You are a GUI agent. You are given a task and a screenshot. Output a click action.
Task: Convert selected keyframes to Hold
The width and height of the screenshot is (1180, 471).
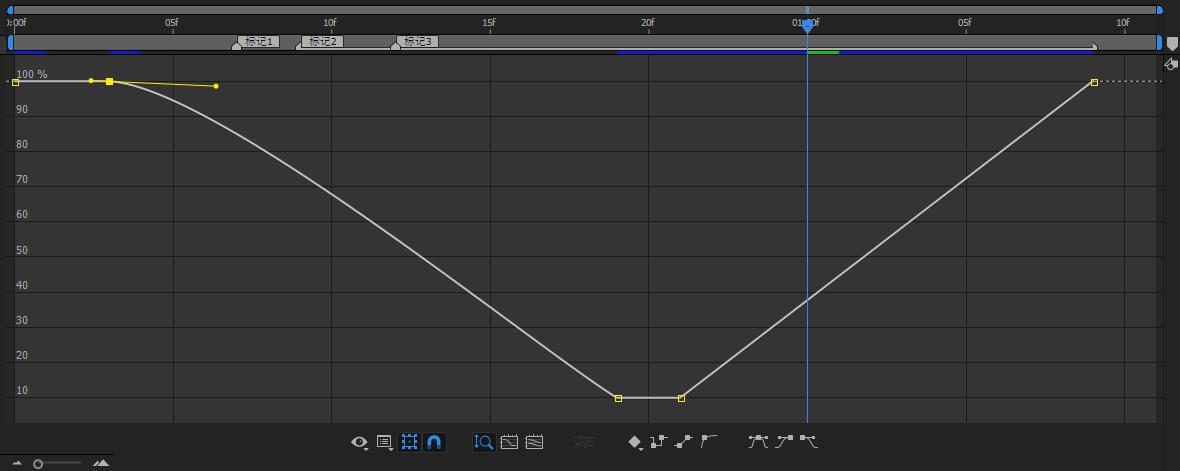tap(658, 442)
